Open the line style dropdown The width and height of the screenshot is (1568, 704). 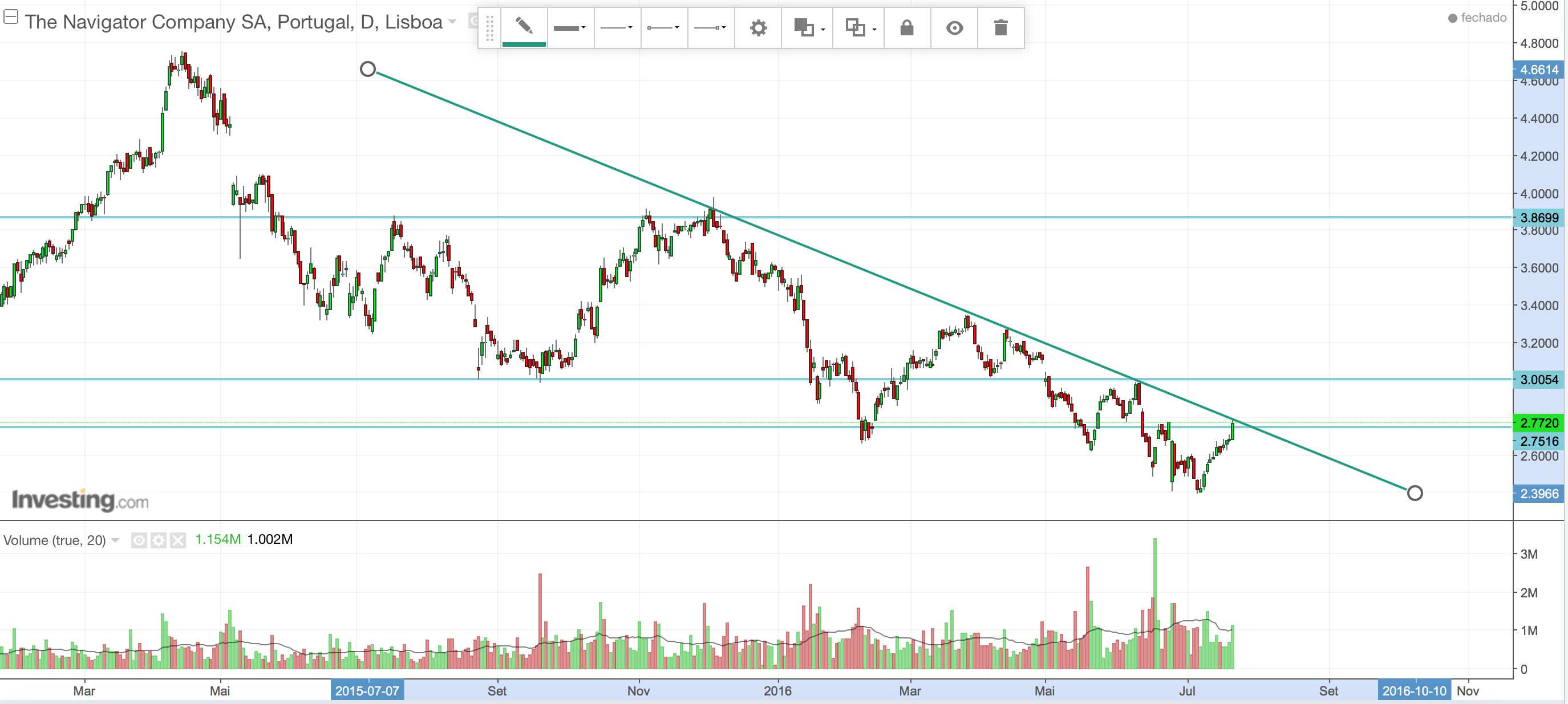[617, 27]
